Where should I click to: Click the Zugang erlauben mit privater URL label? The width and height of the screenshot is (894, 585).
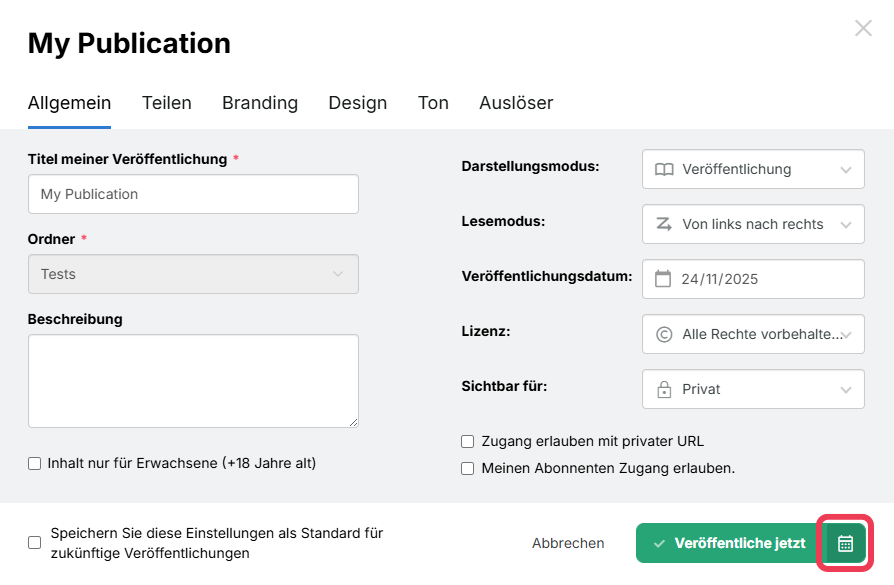(592, 441)
